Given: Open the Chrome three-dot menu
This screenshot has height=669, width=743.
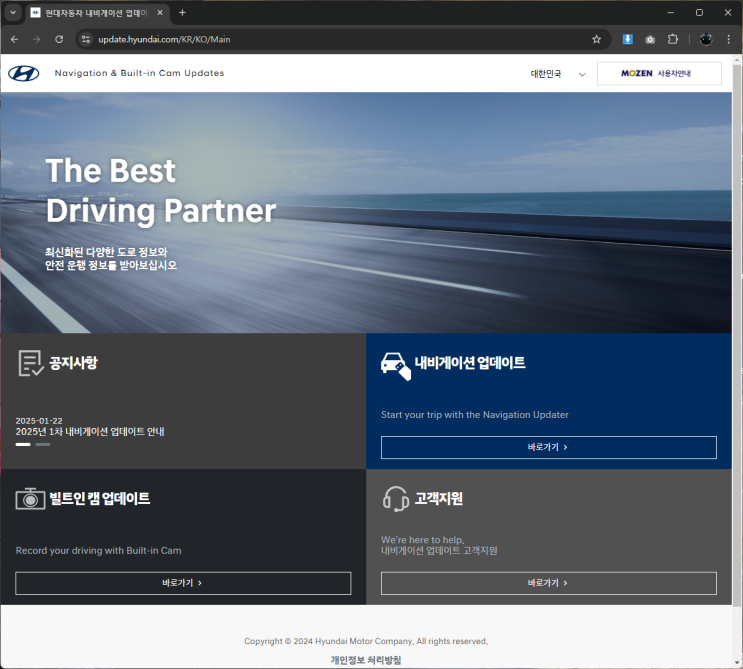Looking at the screenshot, I should (x=729, y=39).
